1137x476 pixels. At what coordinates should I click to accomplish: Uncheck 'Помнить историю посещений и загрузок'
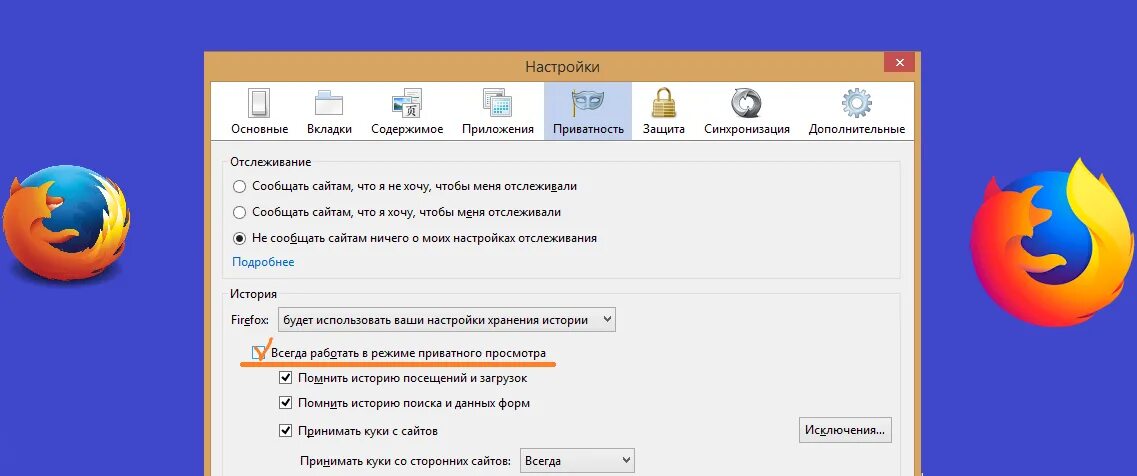click(286, 378)
